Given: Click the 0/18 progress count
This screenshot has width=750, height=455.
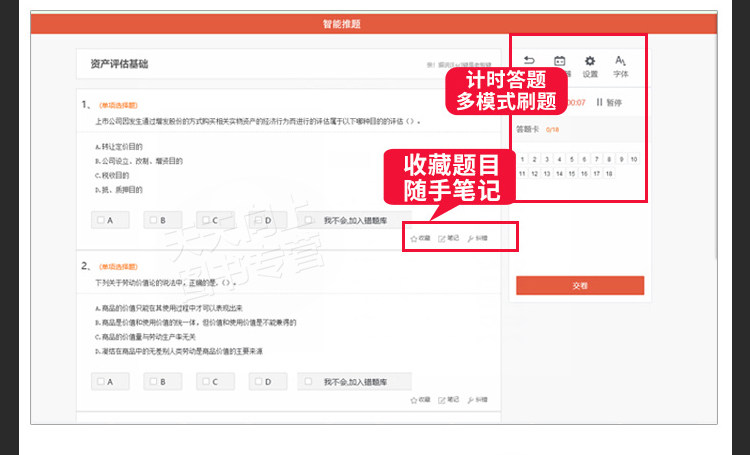Looking at the screenshot, I should click(552, 130).
